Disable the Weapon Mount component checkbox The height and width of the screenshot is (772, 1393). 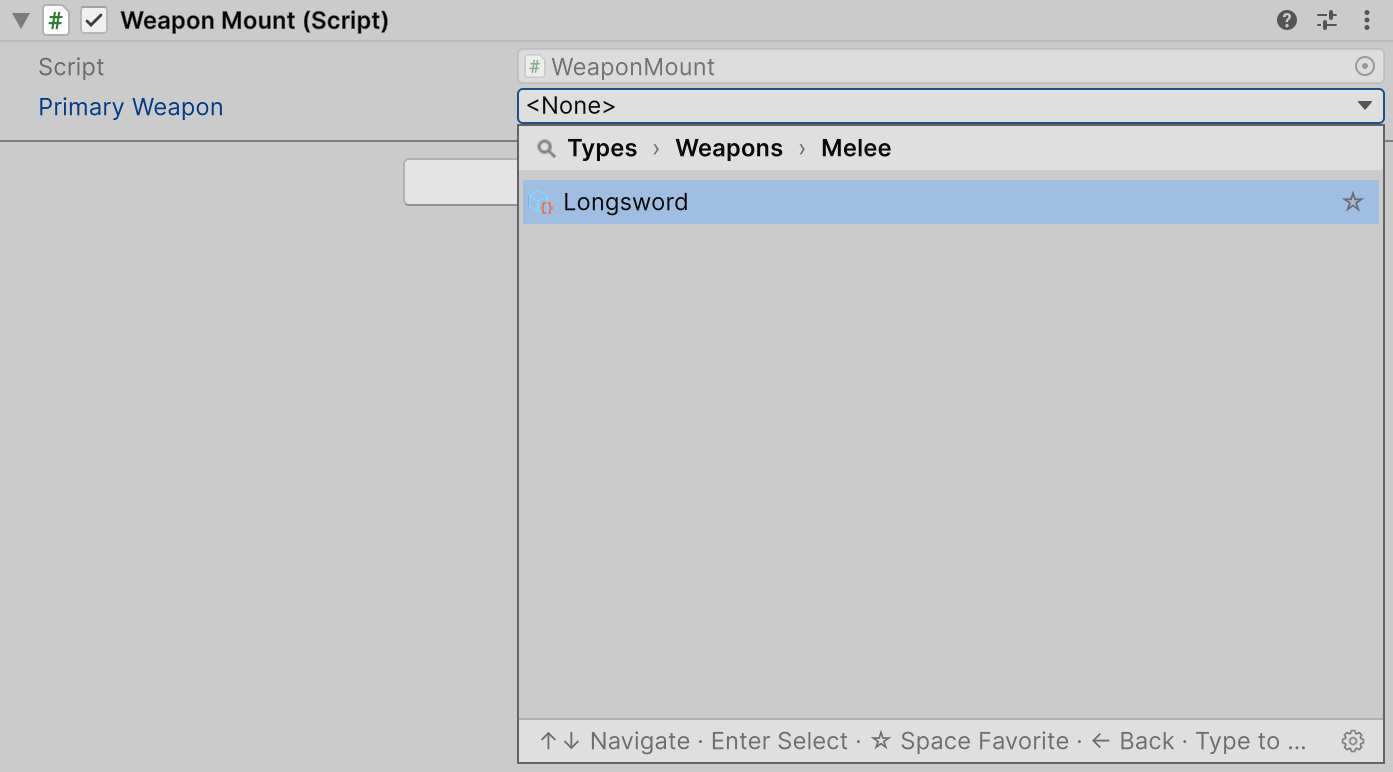coord(94,20)
